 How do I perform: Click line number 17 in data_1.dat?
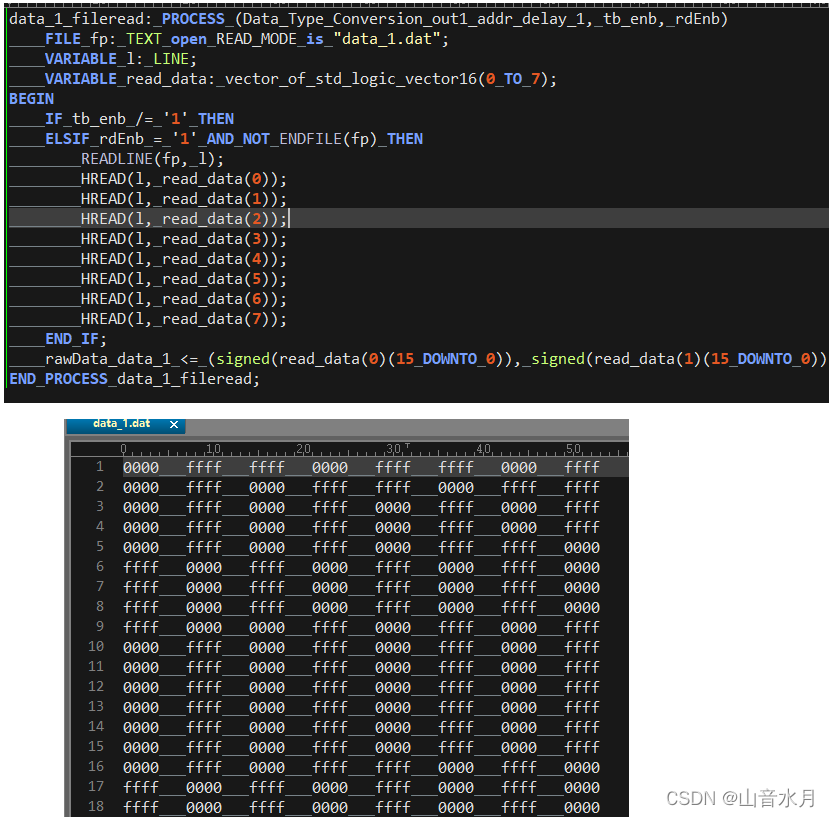click(96, 787)
